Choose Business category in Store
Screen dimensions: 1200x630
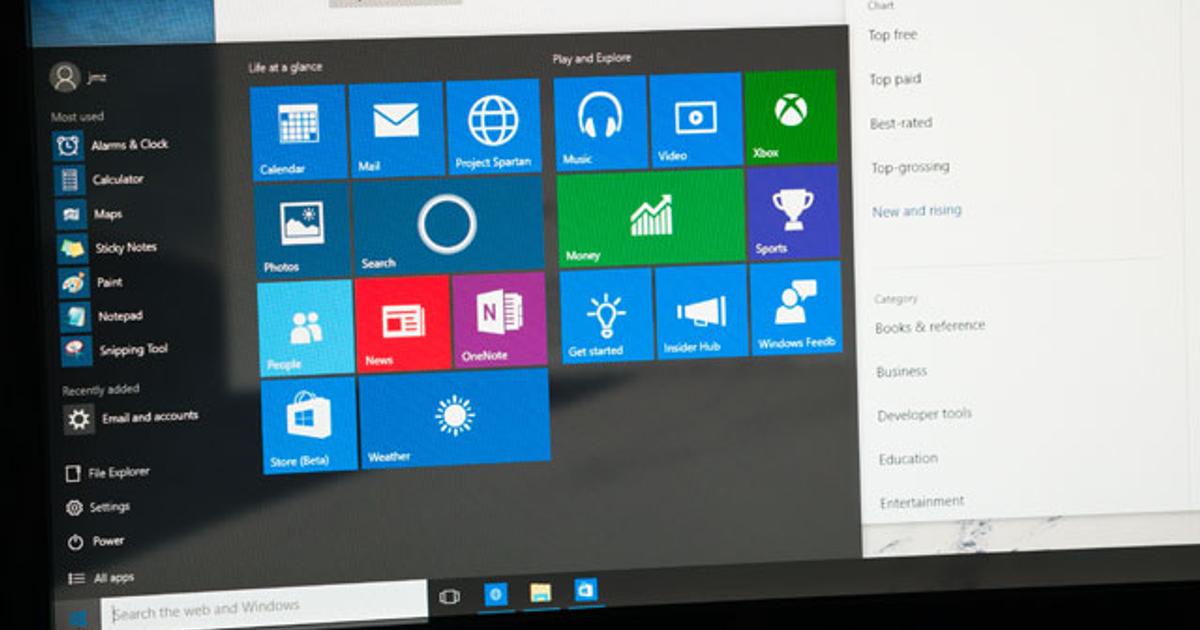tap(902, 372)
